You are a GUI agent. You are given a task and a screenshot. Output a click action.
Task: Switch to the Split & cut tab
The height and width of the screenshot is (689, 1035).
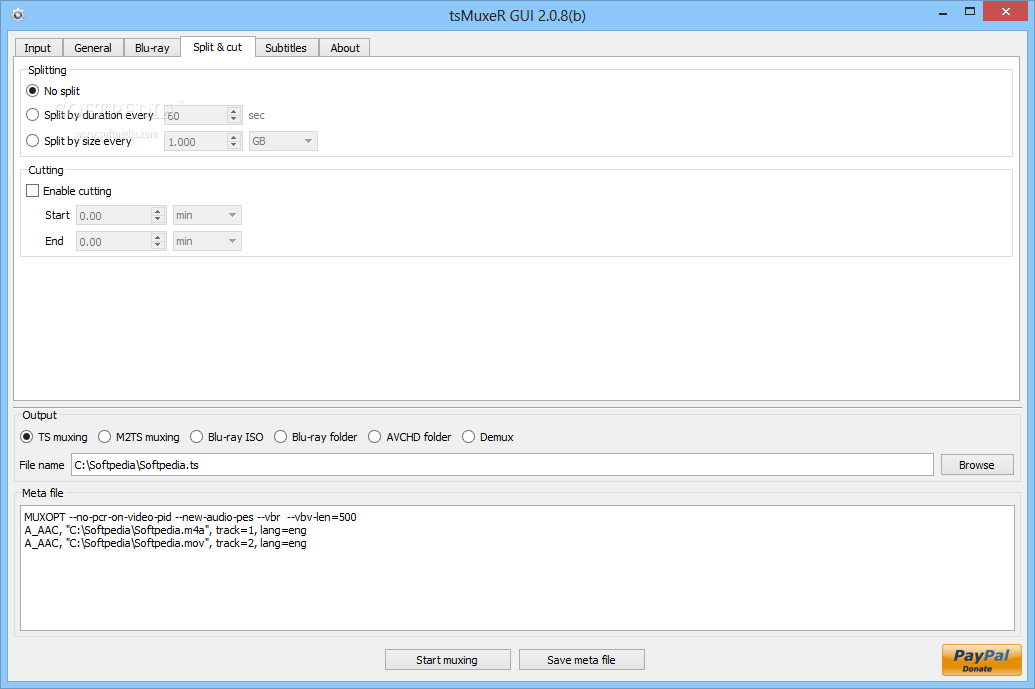[218, 47]
